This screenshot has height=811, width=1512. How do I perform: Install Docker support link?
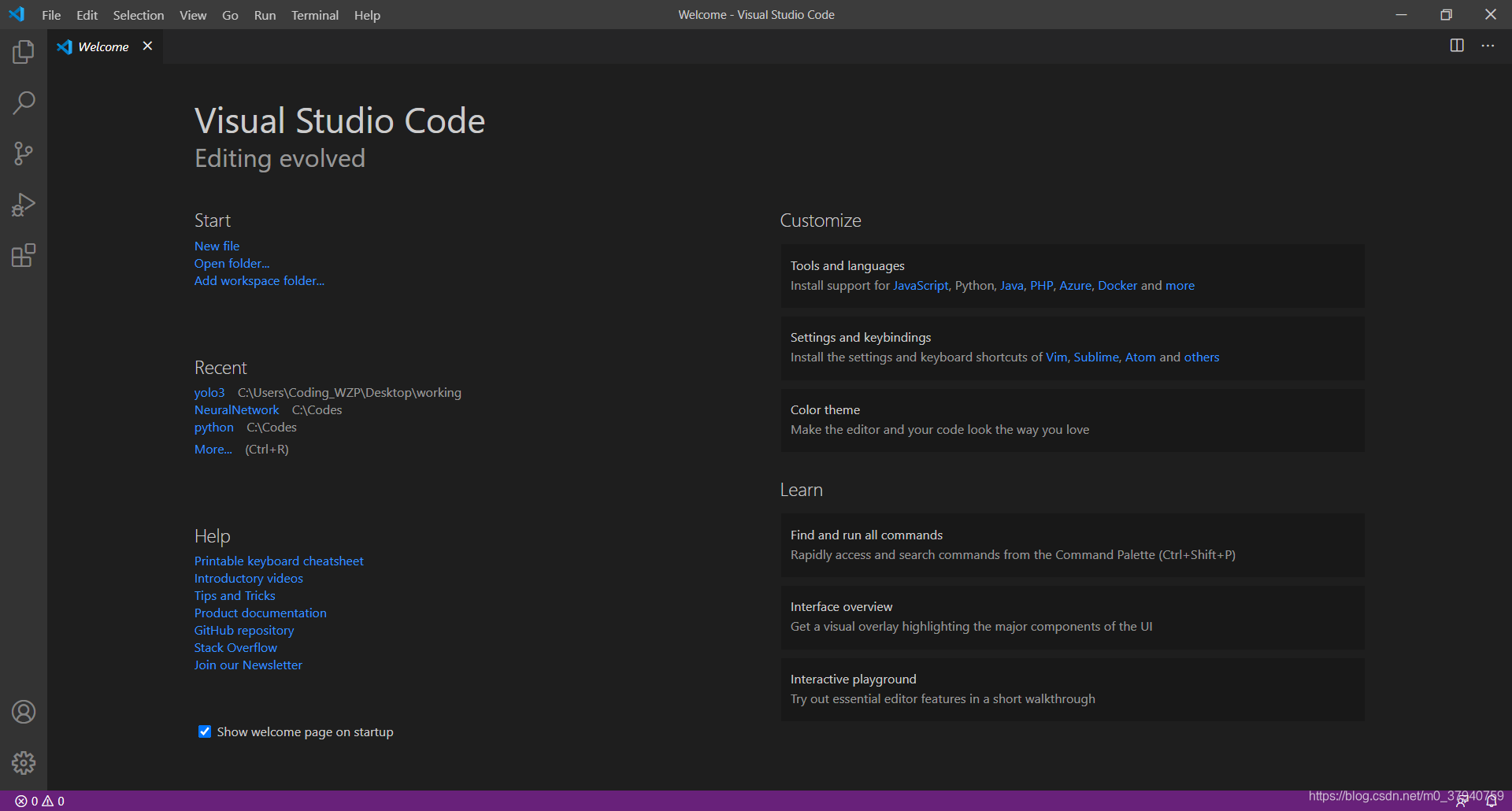tap(1117, 285)
